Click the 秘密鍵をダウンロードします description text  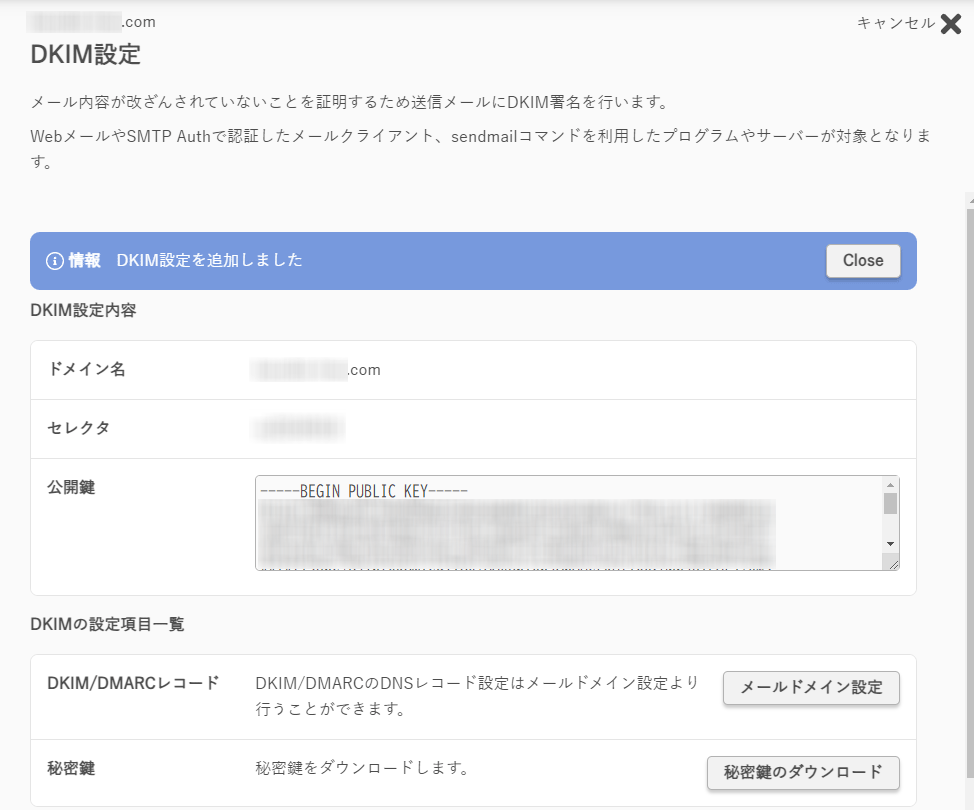tap(362, 769)
